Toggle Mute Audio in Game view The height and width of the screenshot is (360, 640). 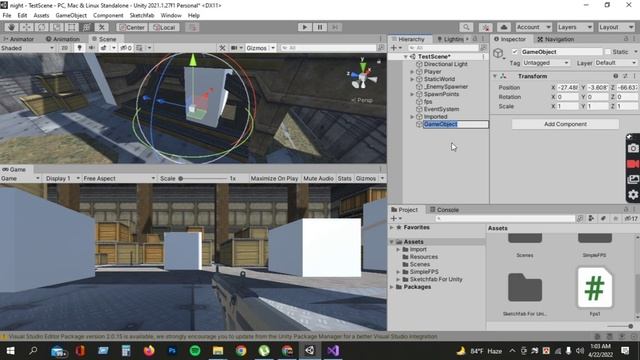tap(318, 178)
